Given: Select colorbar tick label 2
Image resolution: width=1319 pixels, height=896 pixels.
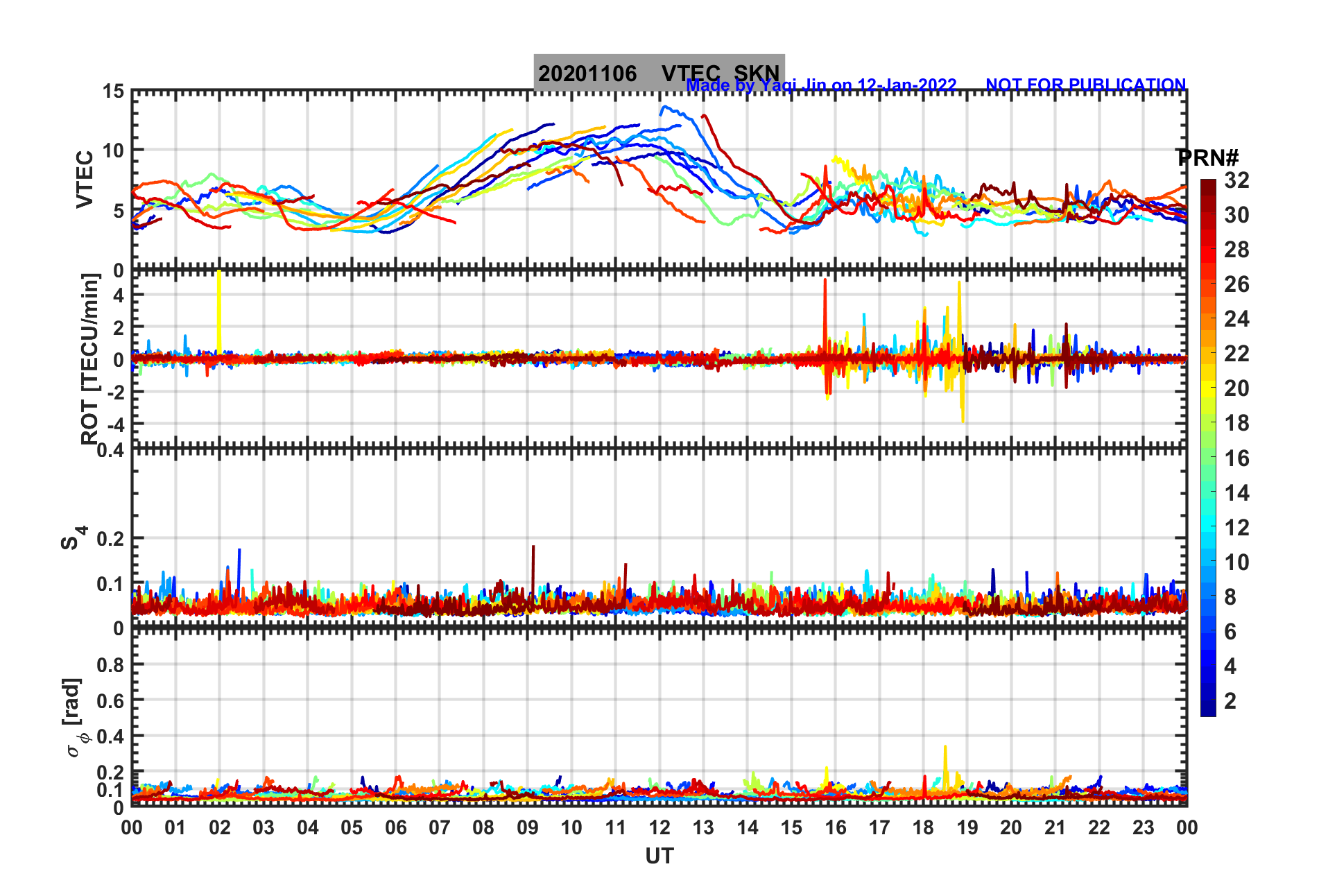Looking at the screenshot, I should (1230, 701).
